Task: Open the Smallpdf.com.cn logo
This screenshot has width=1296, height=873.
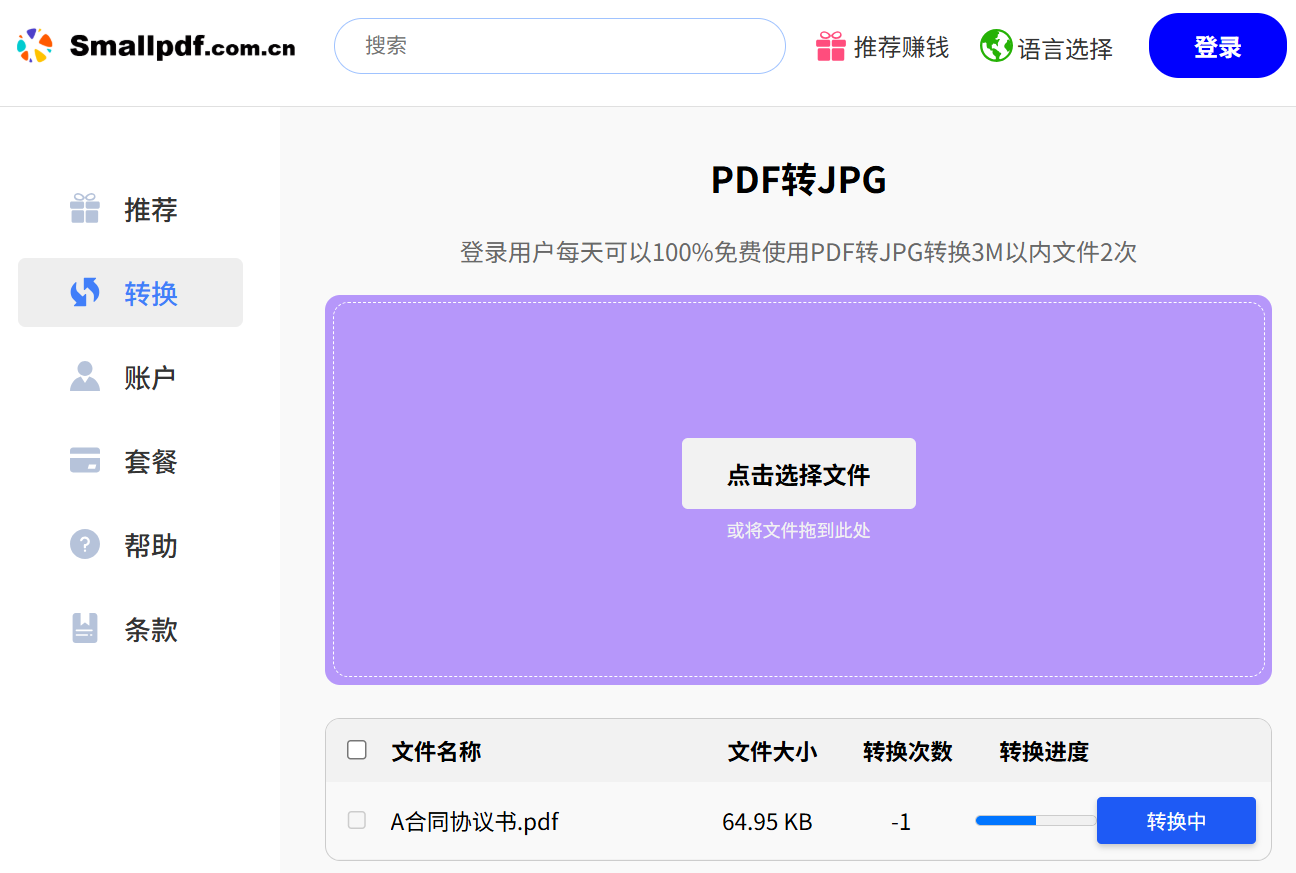Action: tap(155, 45)
